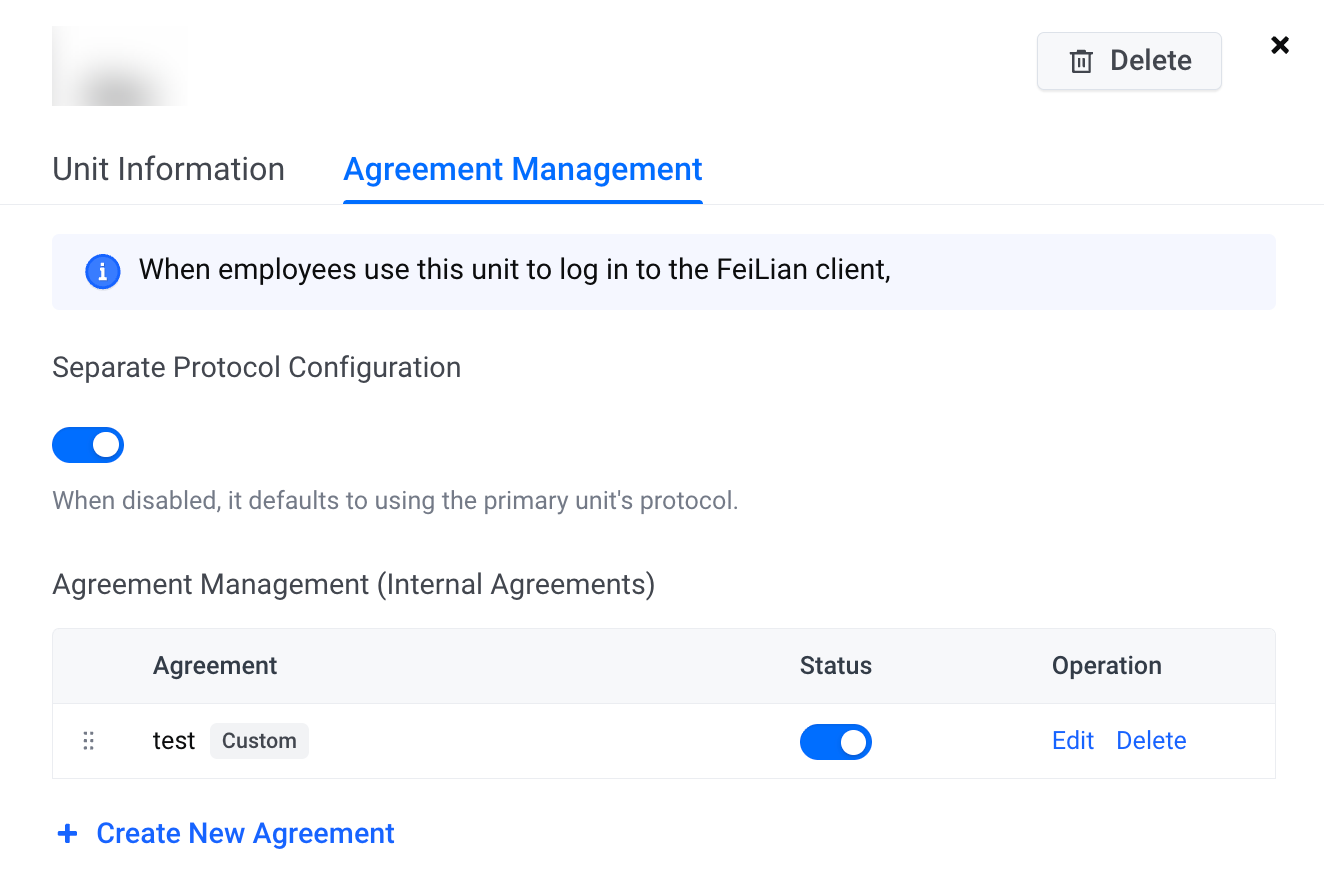Click the blue info icon in the banner
Viewport: 1324px width, 880px height.
103,272
